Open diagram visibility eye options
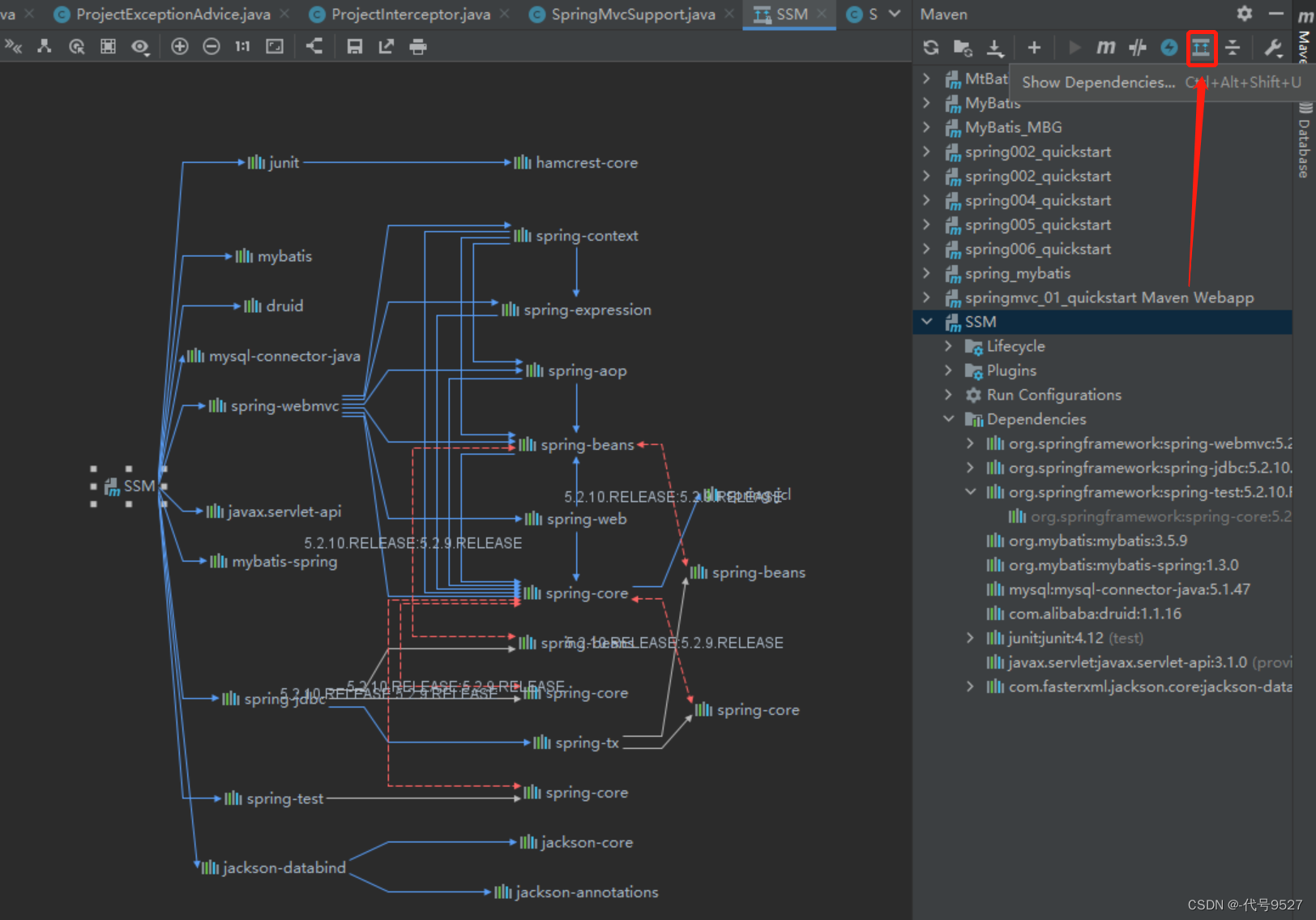This screenshot has height=920, width=1316. pyautogui.click(x=140, y=47)
